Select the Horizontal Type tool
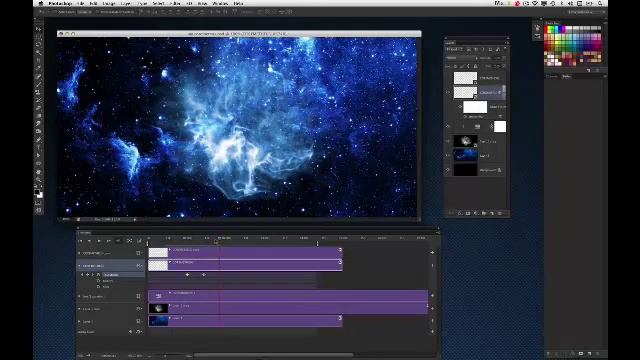 click(x=39, y=147)
